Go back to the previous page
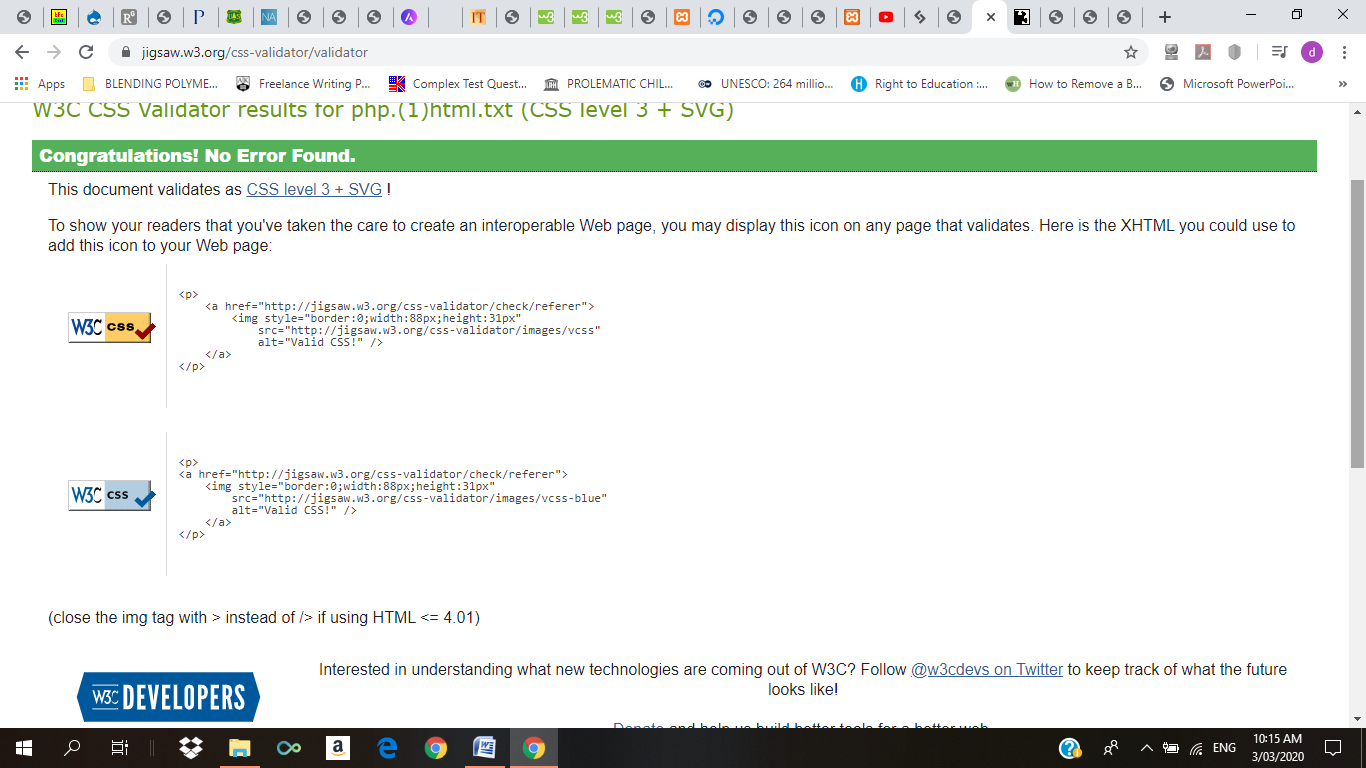The image size is (1366, 768). (22, 52)
